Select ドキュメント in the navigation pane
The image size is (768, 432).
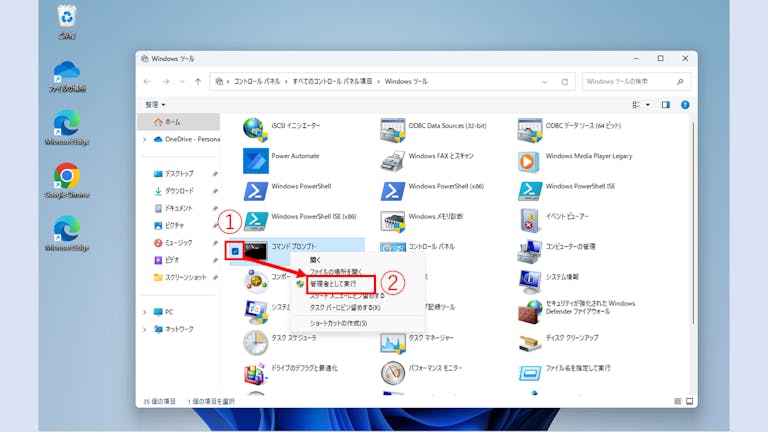pos(179,208)
